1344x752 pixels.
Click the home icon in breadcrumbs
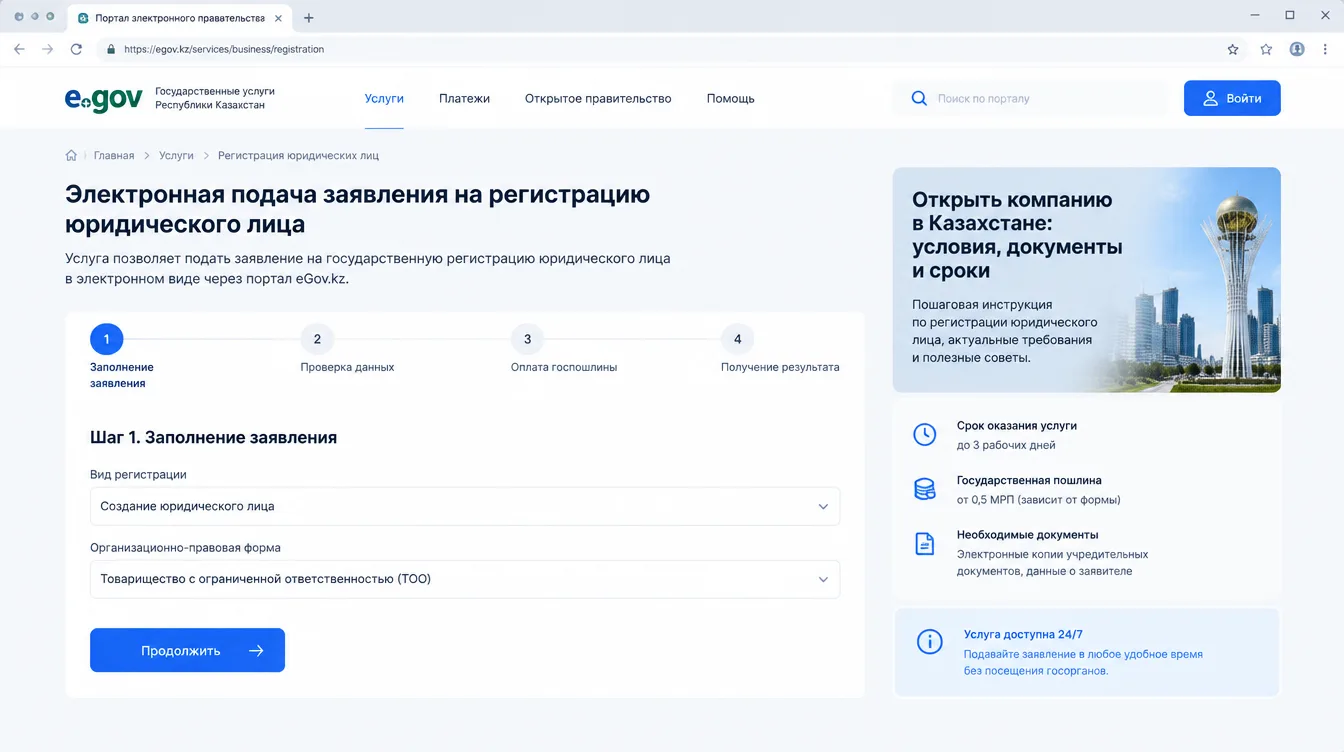pos(71,156)
